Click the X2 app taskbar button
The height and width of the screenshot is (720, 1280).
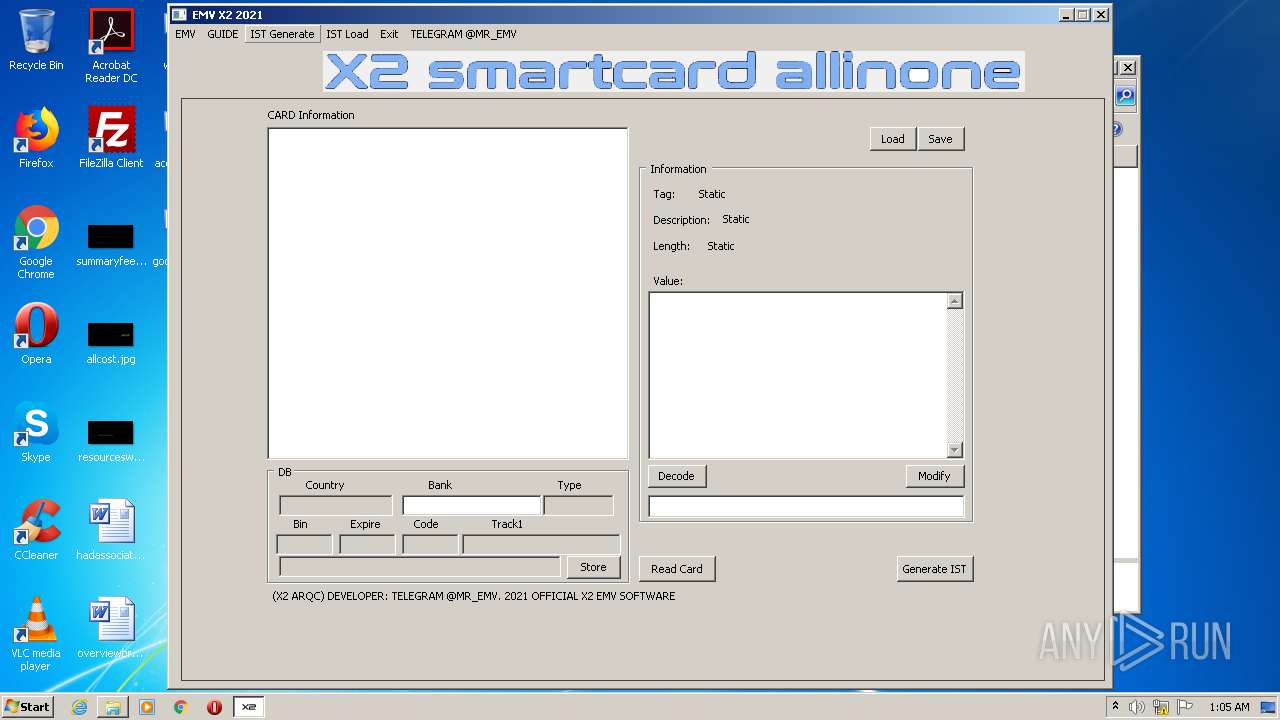pos(249,707)
